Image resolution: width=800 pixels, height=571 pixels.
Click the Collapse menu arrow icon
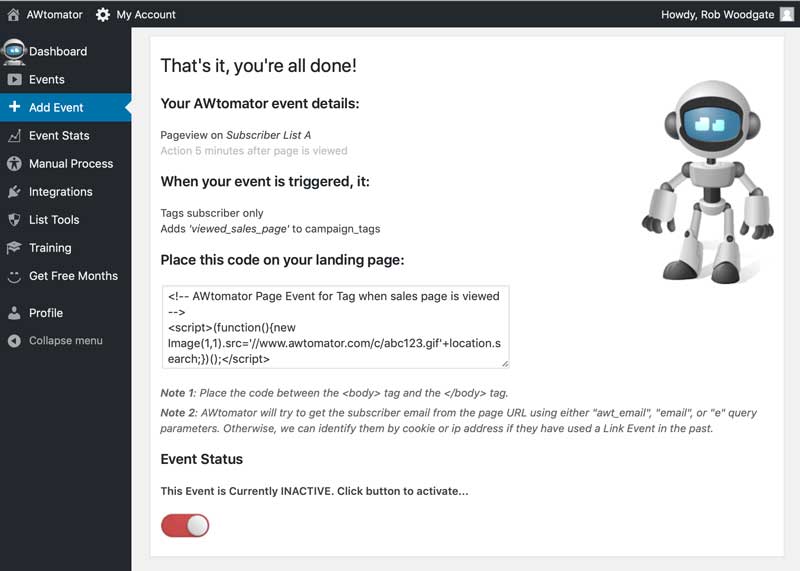coord(14,341)
